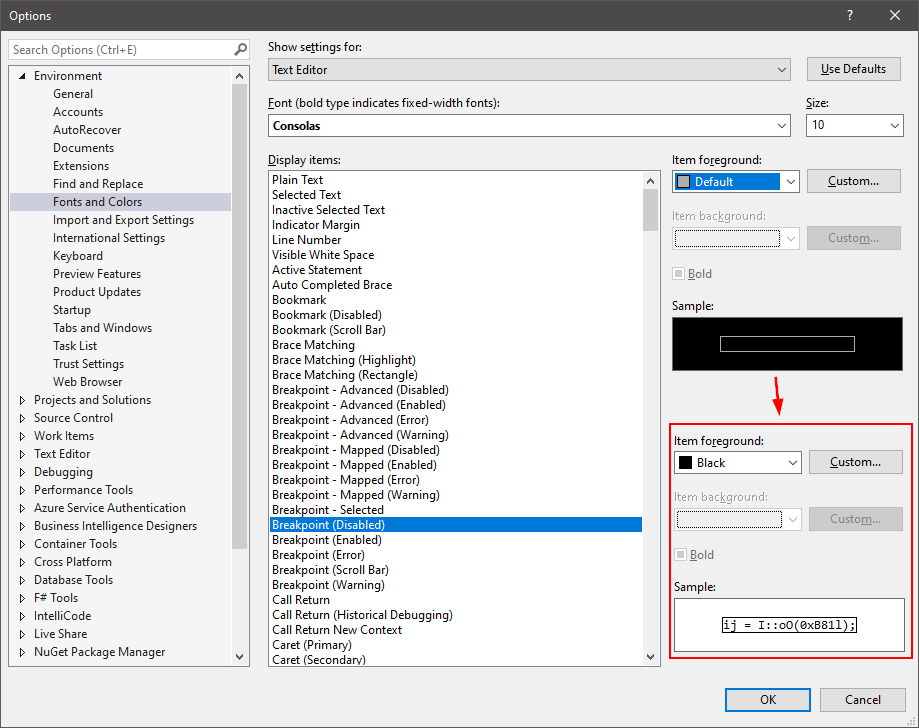The width and height of the screenshot is (919, 728).
Task: Select Breakpoint (Enabled) display item
Action: (x=327, y=540)
